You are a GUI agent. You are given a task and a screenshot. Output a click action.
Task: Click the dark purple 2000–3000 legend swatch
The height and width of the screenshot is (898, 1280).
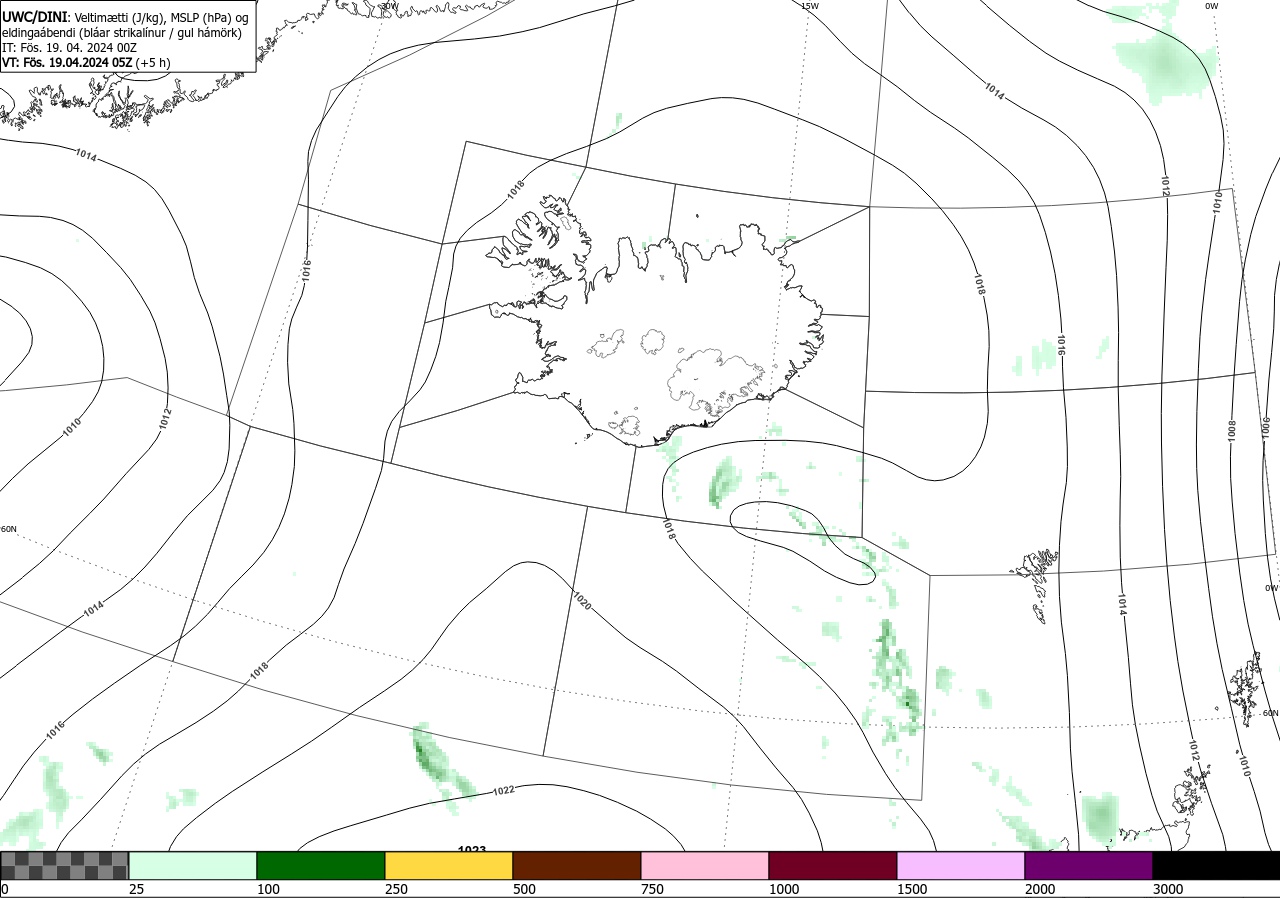[1089, 866]
